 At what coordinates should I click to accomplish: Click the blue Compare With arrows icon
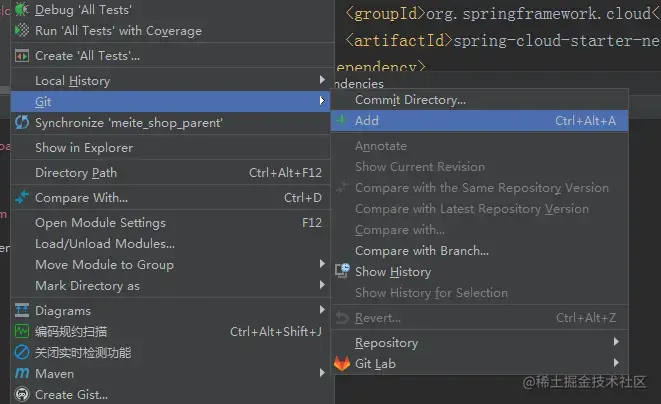pos(21,197)
